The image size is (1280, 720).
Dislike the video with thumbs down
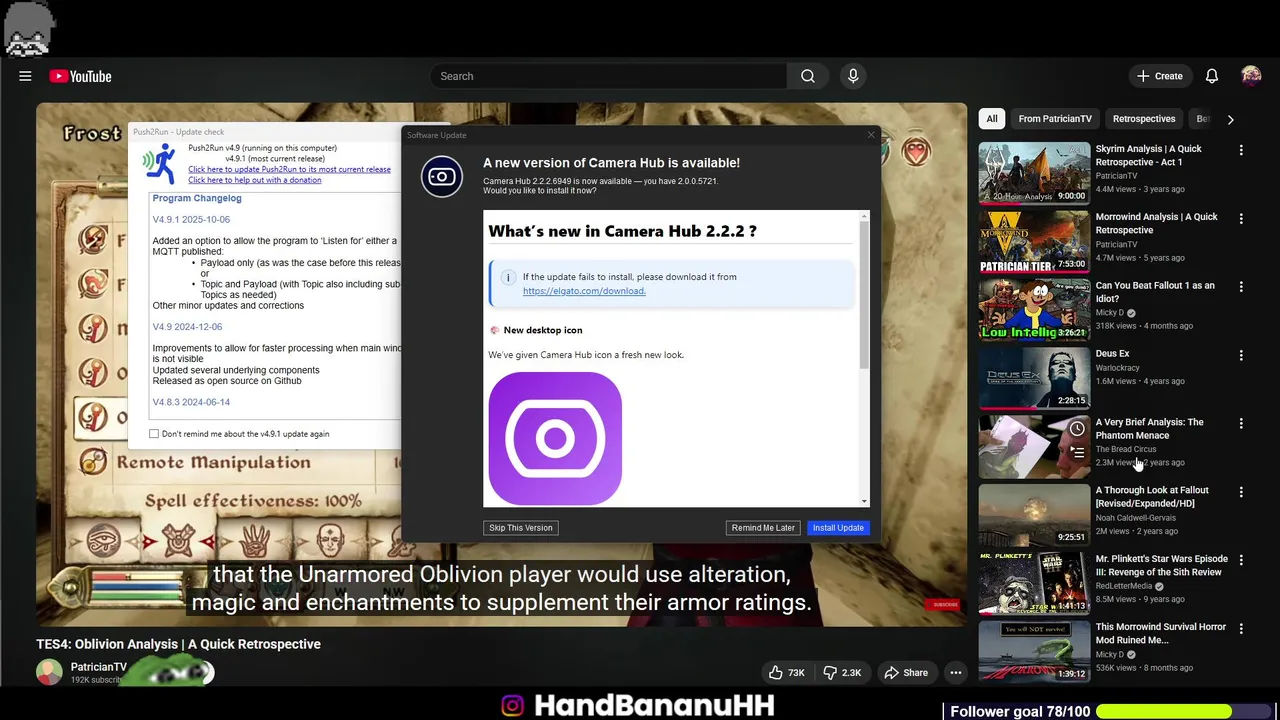click(842, 673)
